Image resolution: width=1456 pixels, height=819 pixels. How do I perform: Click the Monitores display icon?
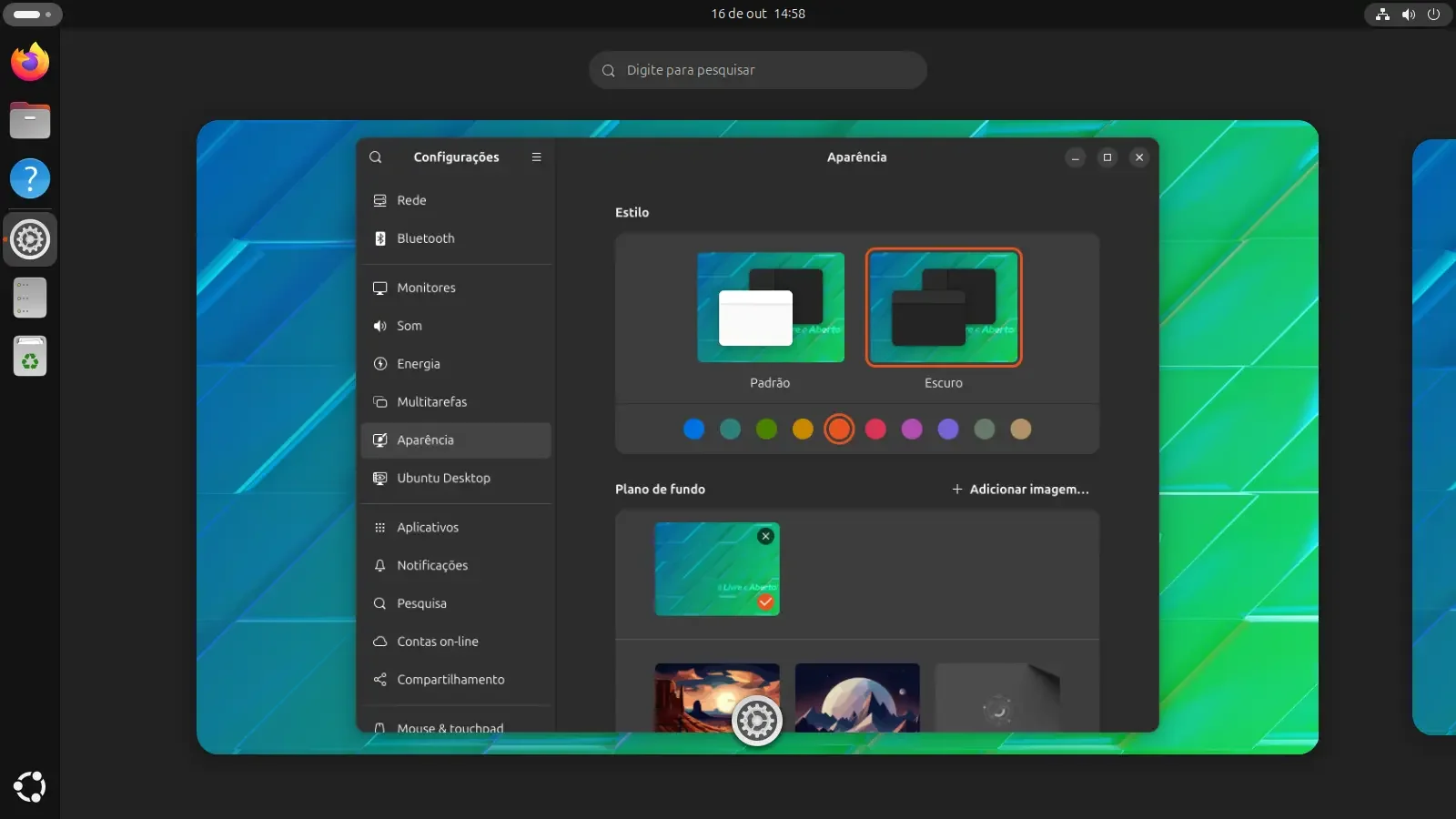(x=380, y=288)
